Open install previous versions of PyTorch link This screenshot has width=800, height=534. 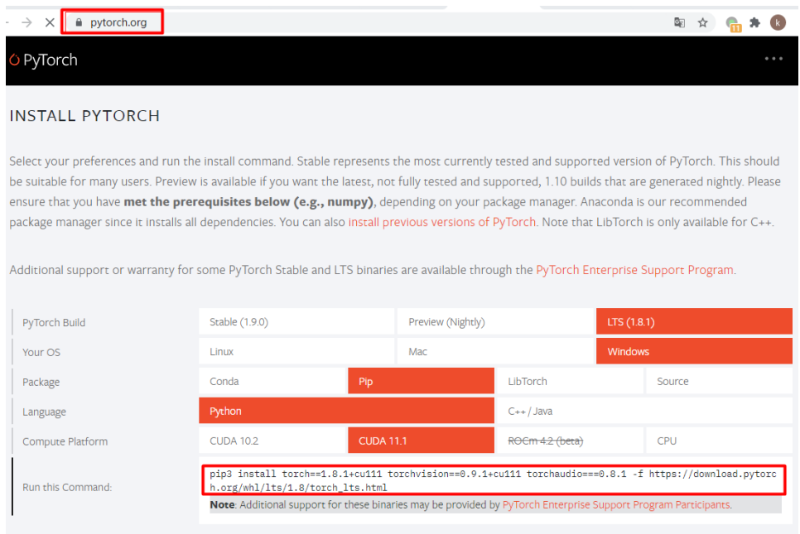[442, 222]
